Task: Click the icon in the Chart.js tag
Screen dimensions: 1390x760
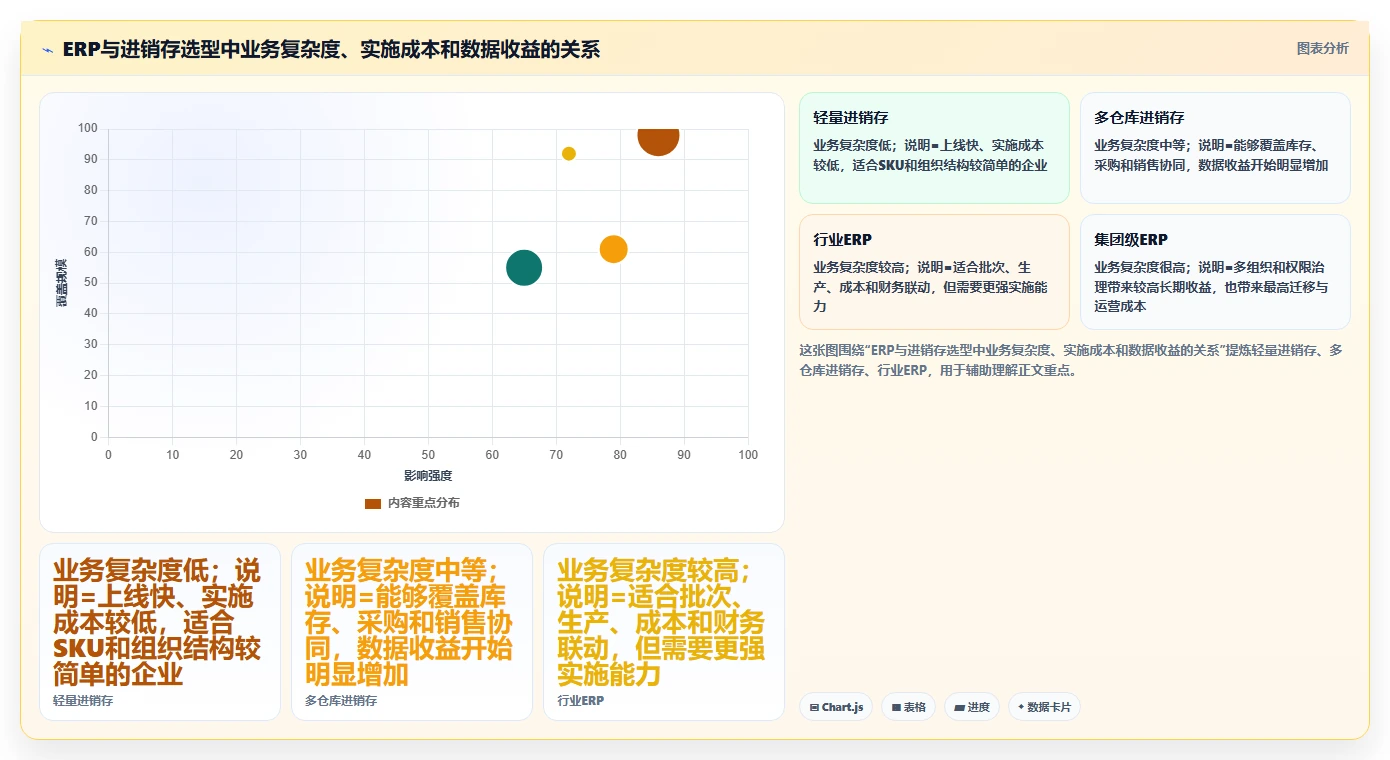Action: [815, 708]
